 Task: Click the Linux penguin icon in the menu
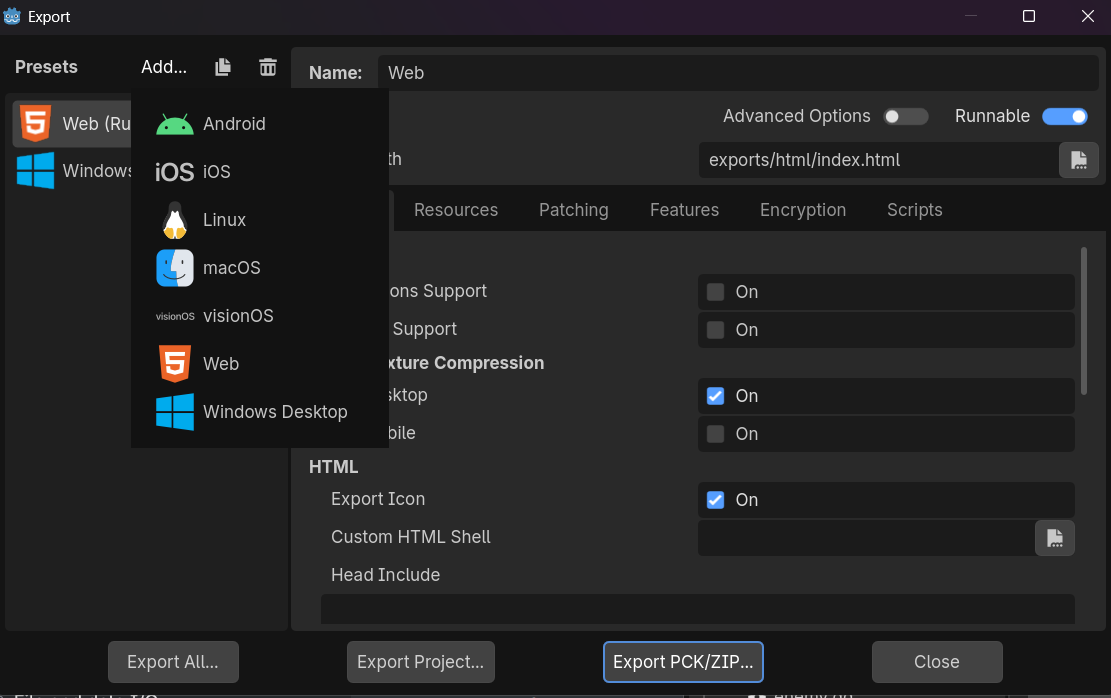pyautogui.click(x=174, y=220)
